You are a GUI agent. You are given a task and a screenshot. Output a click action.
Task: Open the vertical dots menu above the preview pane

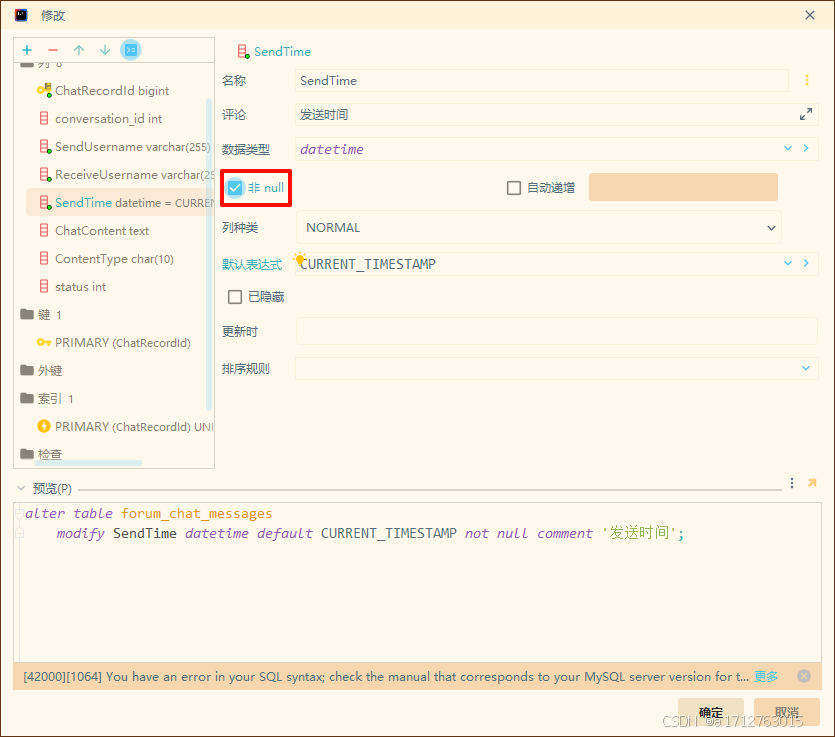pos(791,482)
